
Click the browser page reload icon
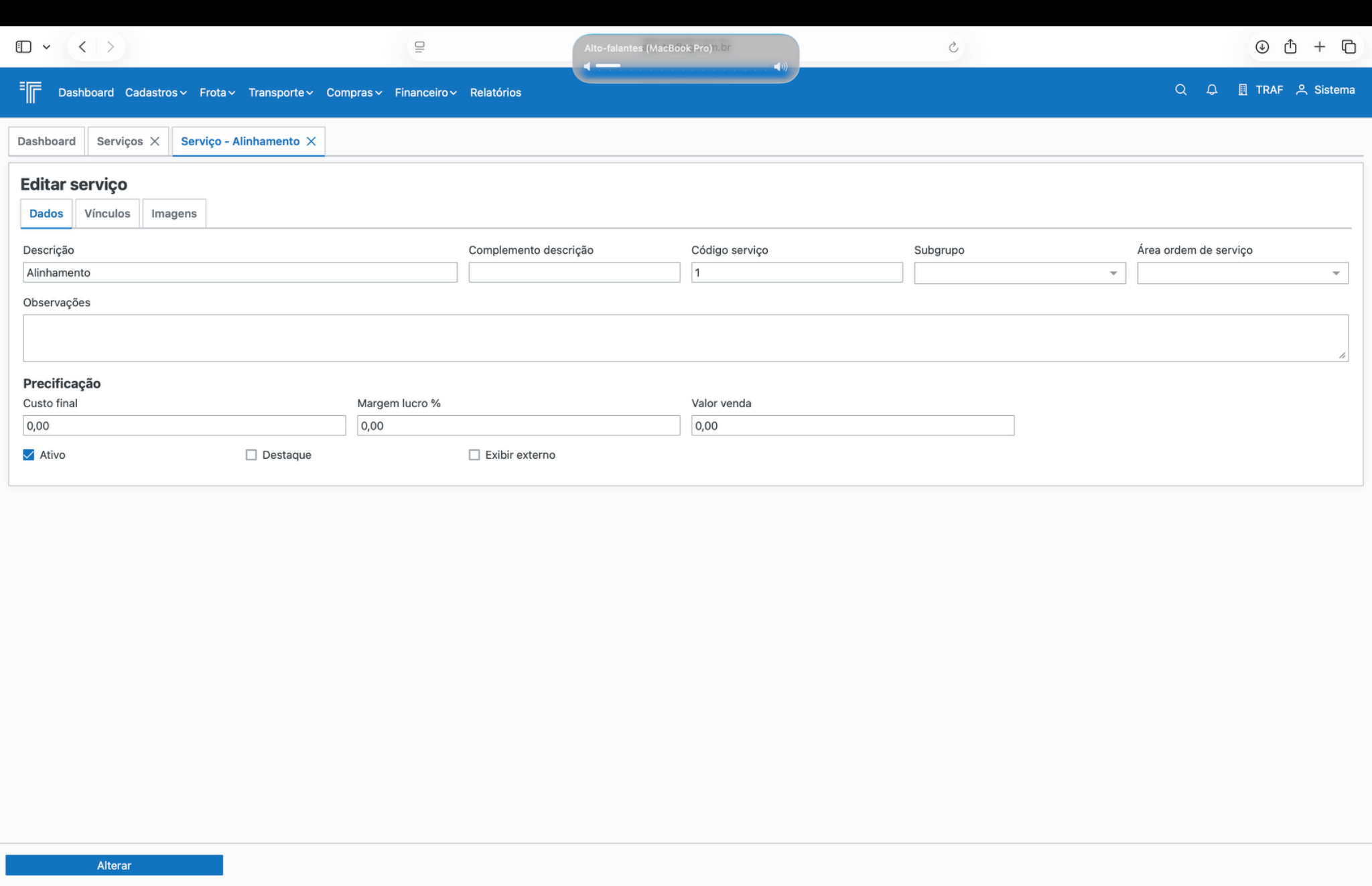tap(953, 47)
